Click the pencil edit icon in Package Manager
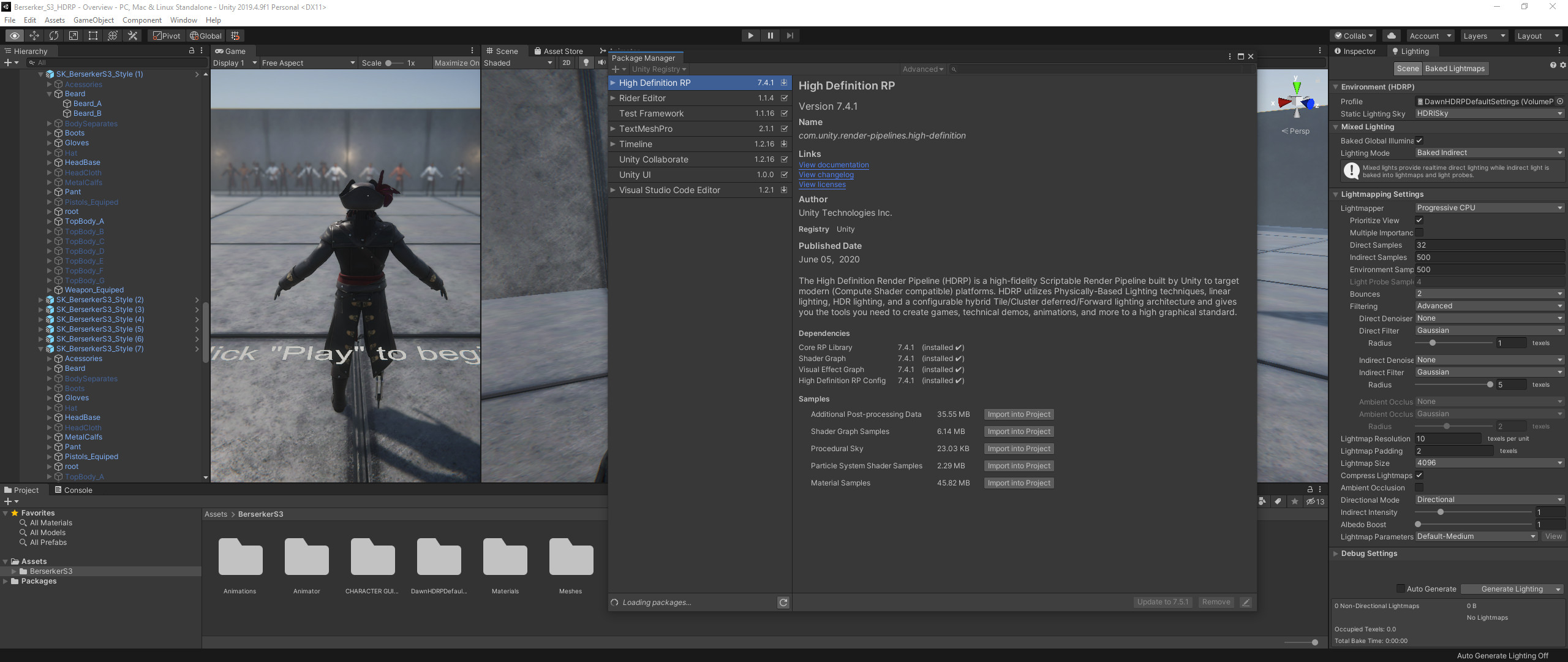The width and height of the screenshot is (1568, 662). click(x=1245, y=603)
